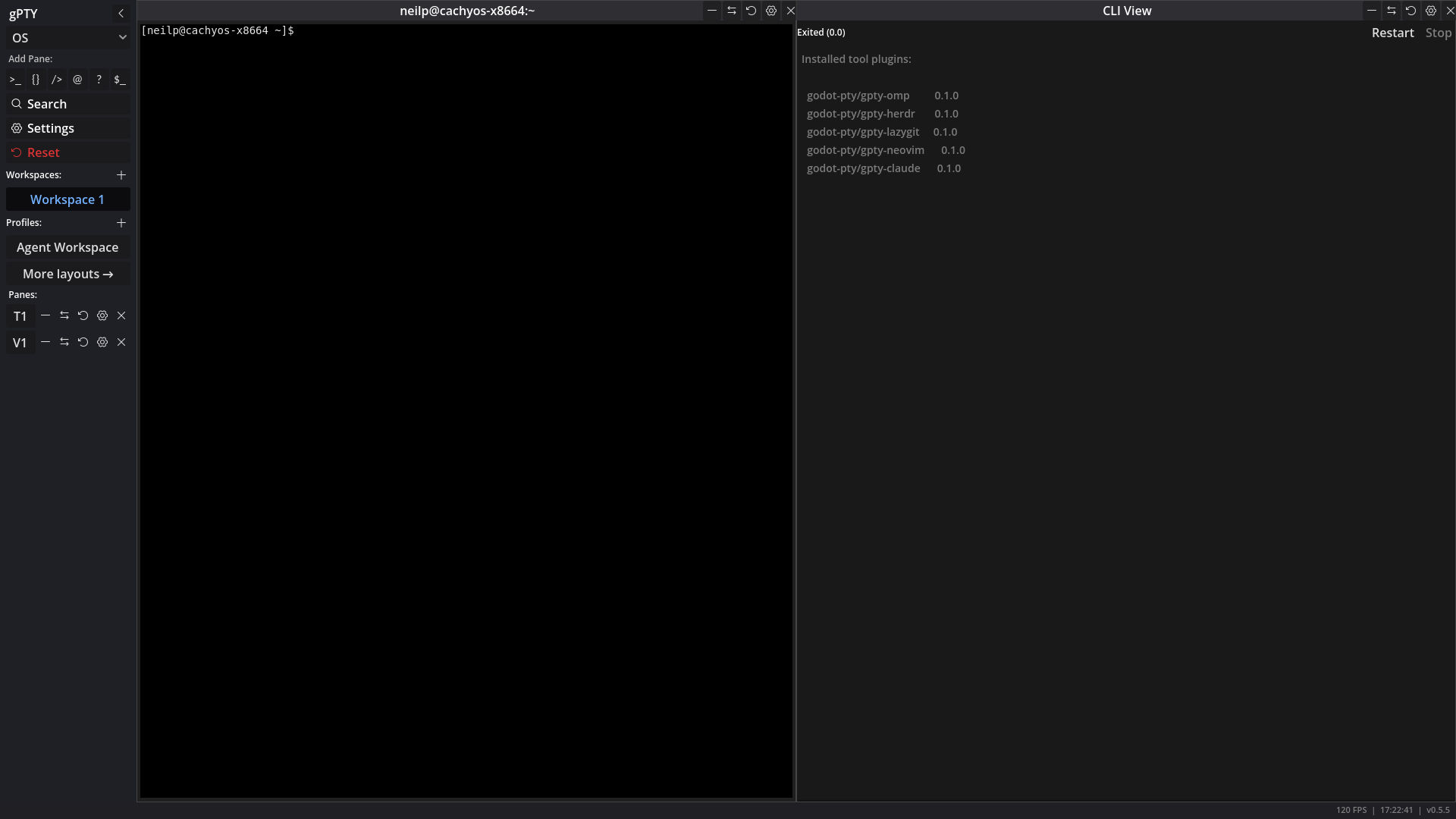Open the CLI View settings gear in title bar
Image resolution: width=1456 pixels, height=819 pixels.
pos(1431,11)
